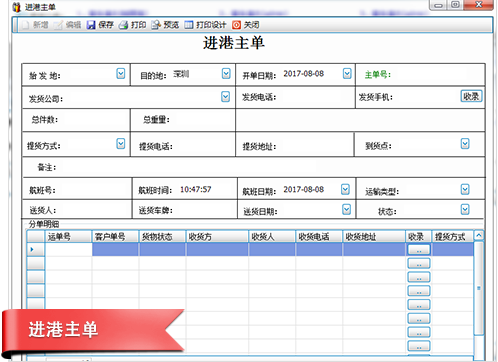Click the 打印 print icon

pos(123,25)
